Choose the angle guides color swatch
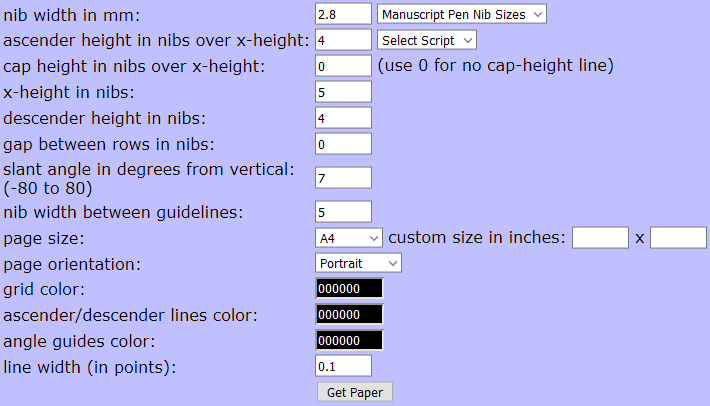Viewport: 710px width, 406px height. pyautogui.click(x=348, y=341)
